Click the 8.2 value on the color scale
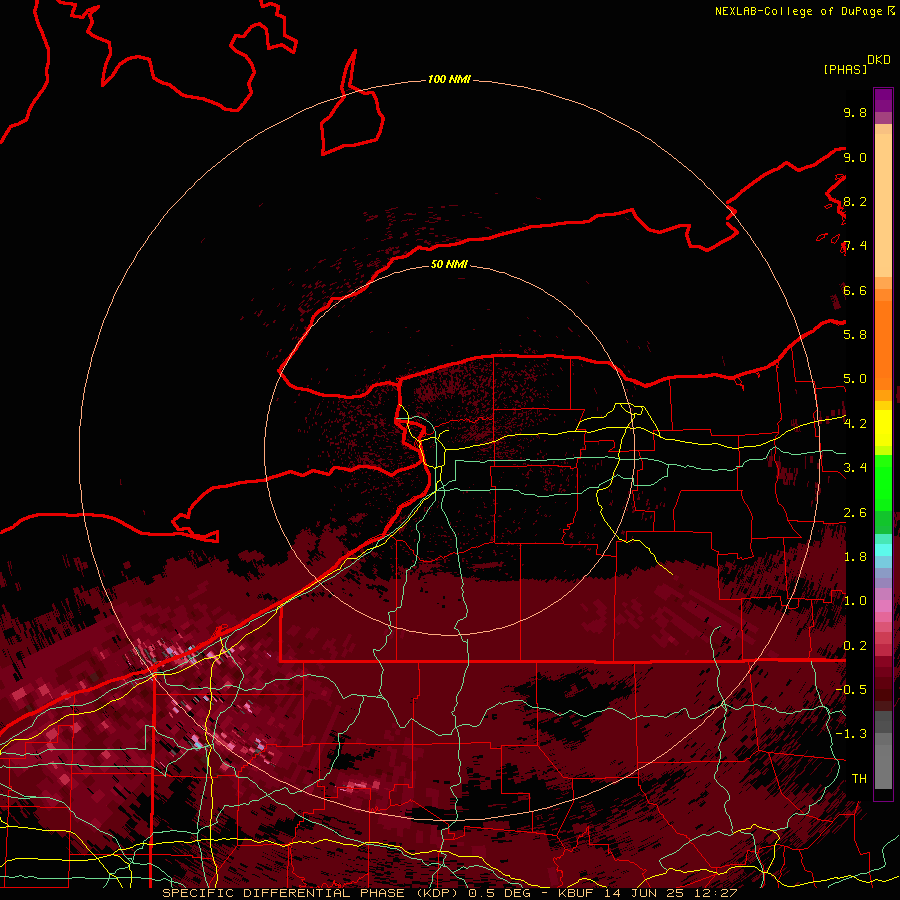This screenshot has height=900, width=900. pos(855,201)
